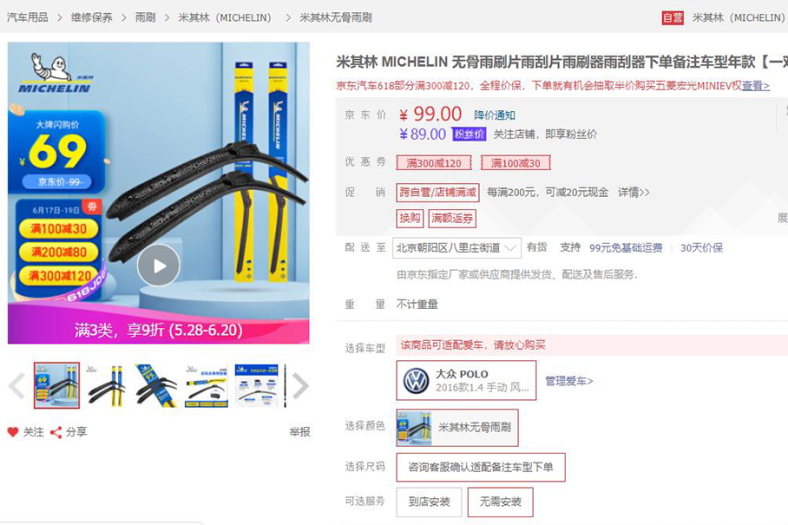Select the 到店安装 service option
Screen dimensions: 788x525
point(429,501)
